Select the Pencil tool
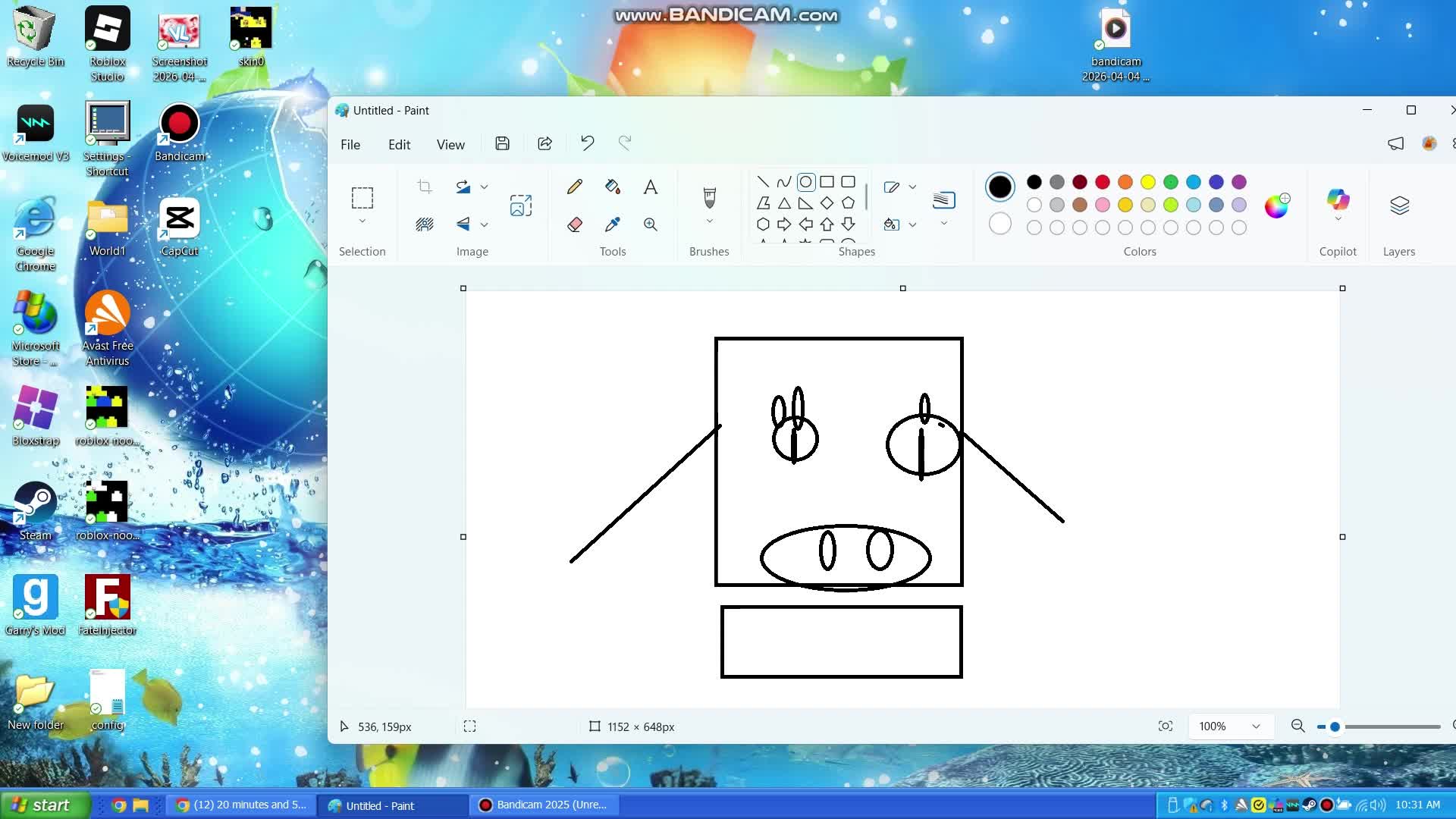Viewport: 1456px width, 819px height. point(575,187)
